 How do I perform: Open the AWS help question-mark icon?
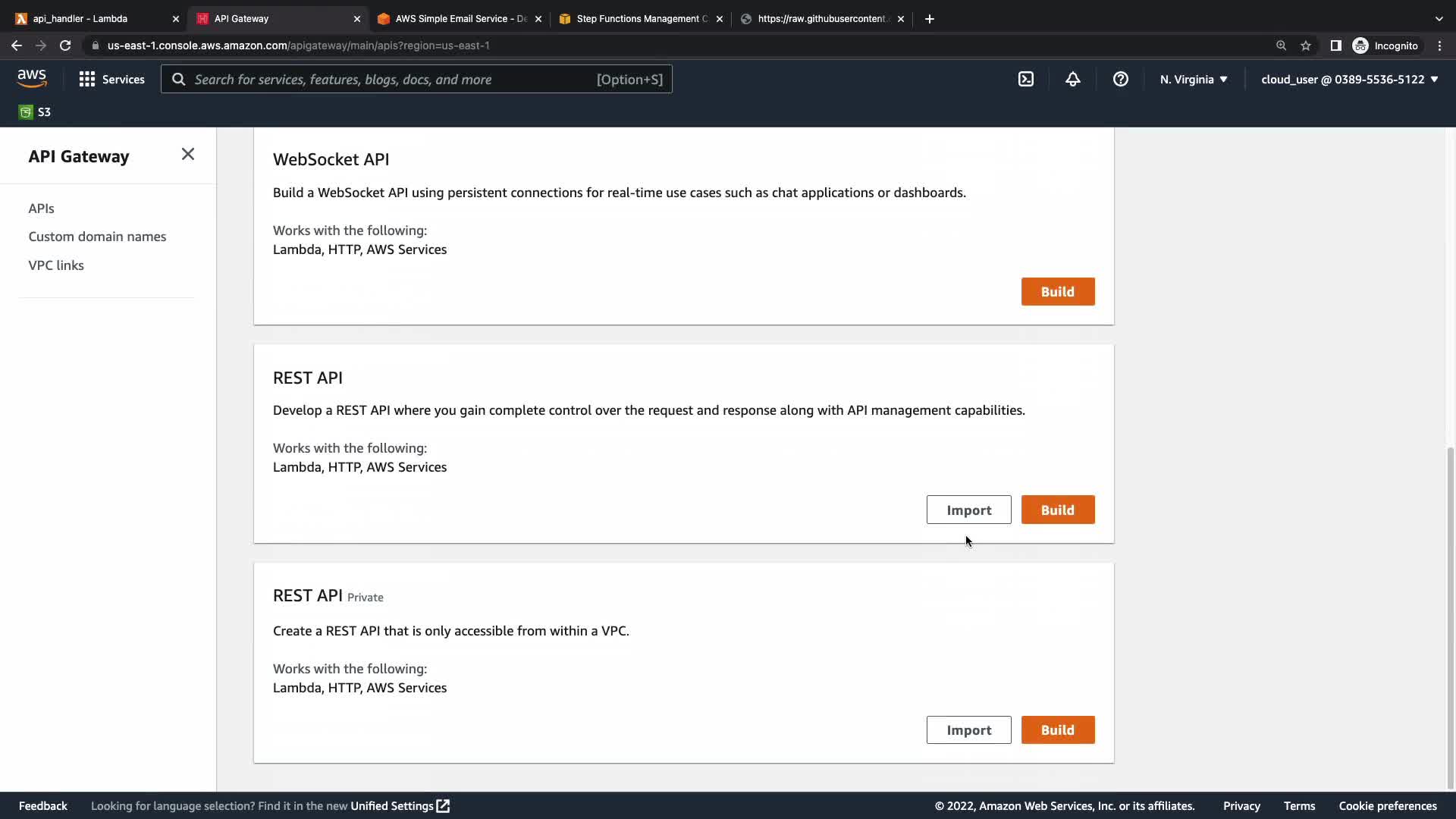coord(1120,79)
